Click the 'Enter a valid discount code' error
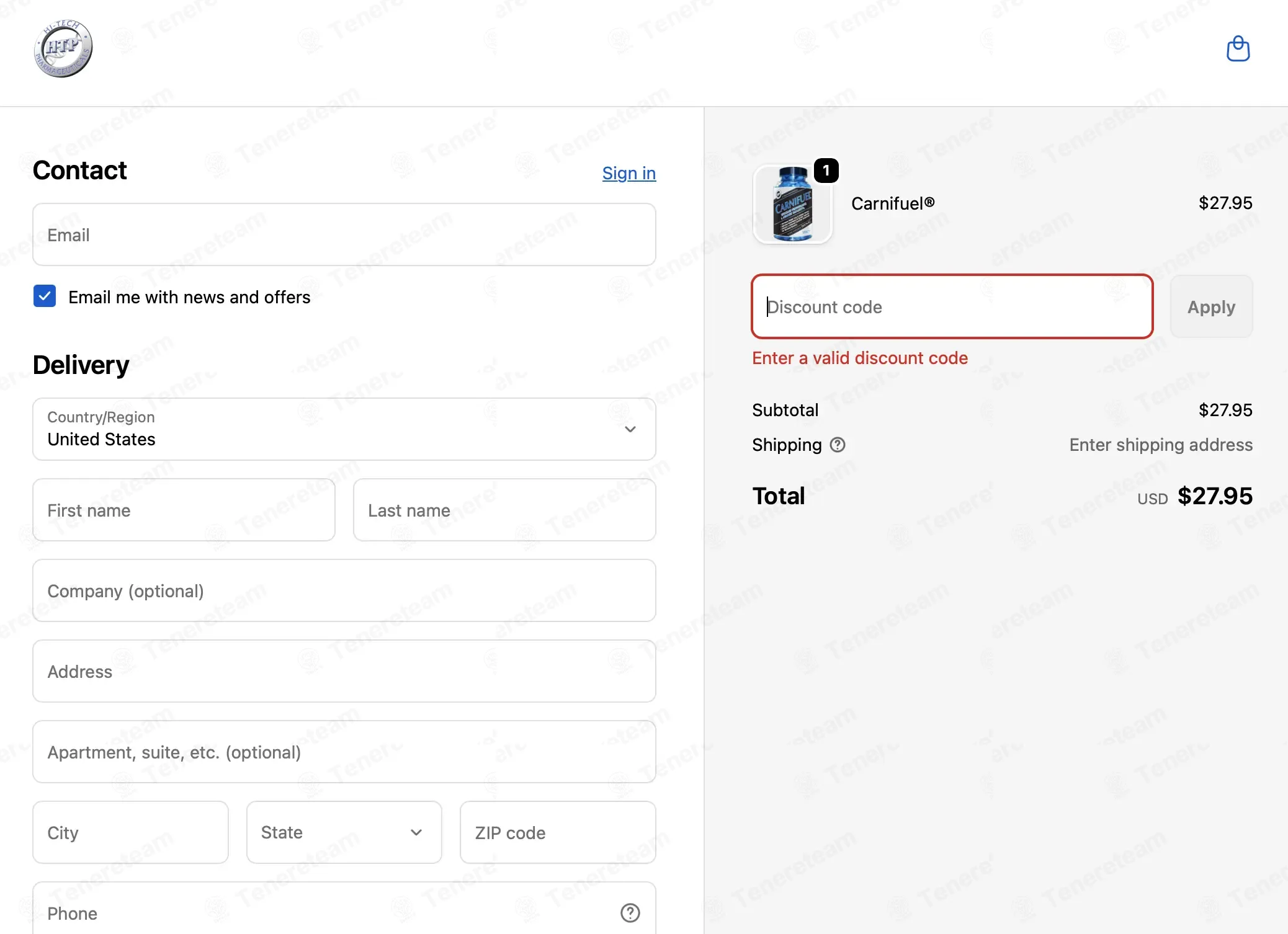The height and width of the screenshot is (934, 1288). tap(860, 358)
